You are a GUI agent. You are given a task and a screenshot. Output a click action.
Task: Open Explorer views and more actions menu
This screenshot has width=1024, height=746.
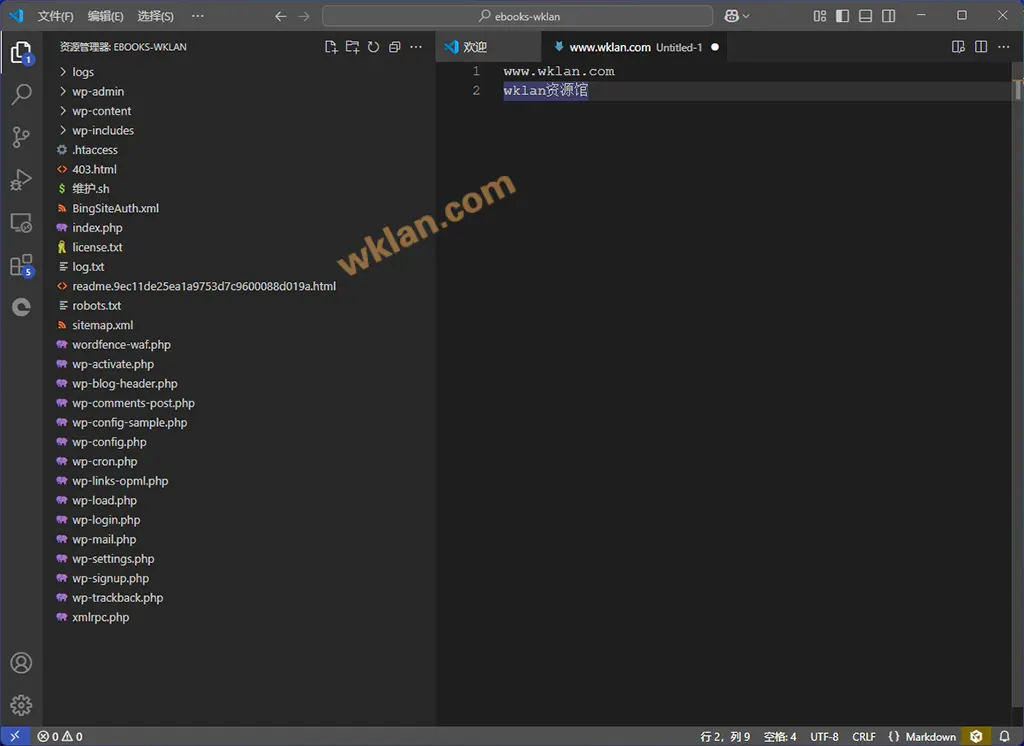click(x=416, y=47)
